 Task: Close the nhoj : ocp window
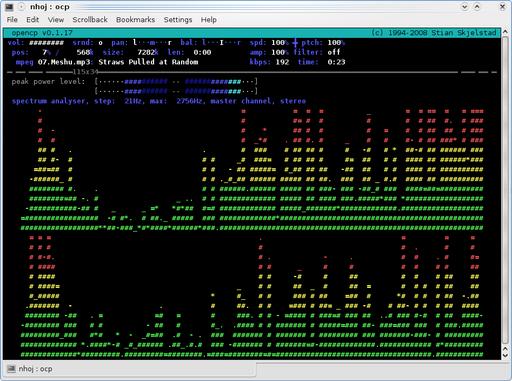(x=502, y=6)
